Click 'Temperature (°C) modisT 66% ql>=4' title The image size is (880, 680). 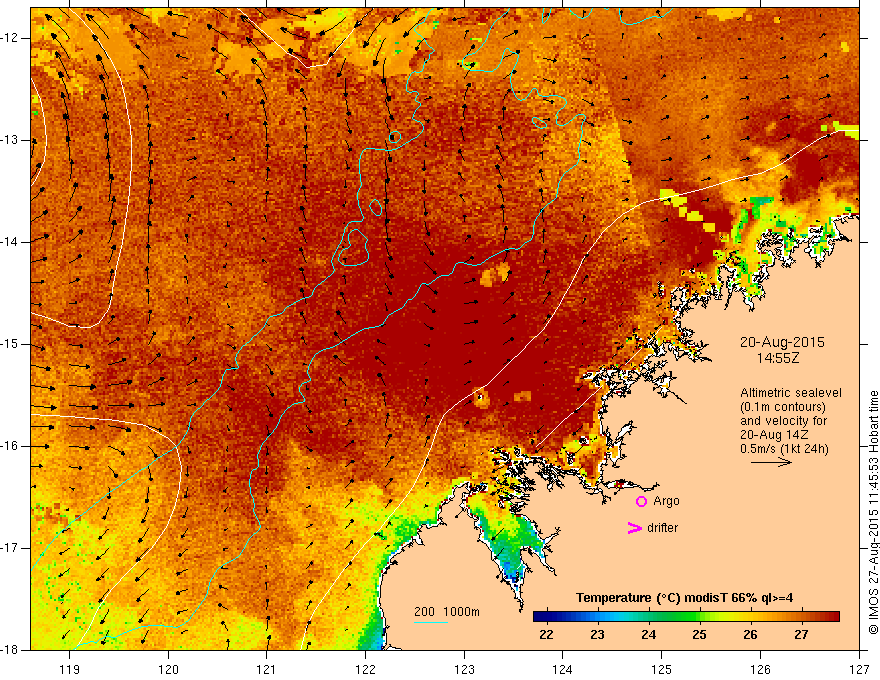point(684,598)
